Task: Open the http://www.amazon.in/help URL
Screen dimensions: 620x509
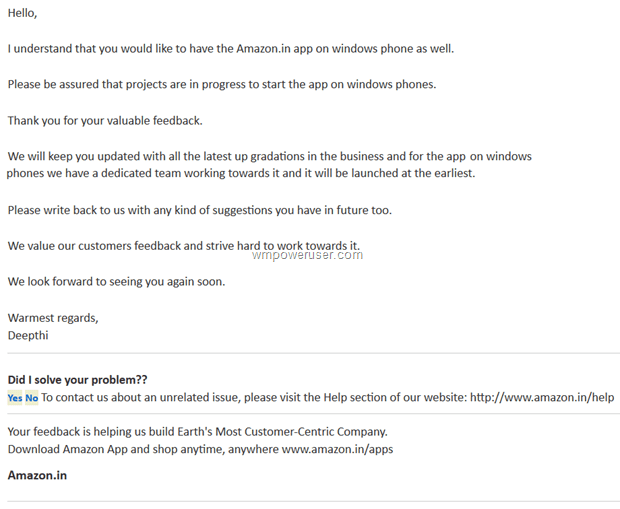Action: [542, 397]
